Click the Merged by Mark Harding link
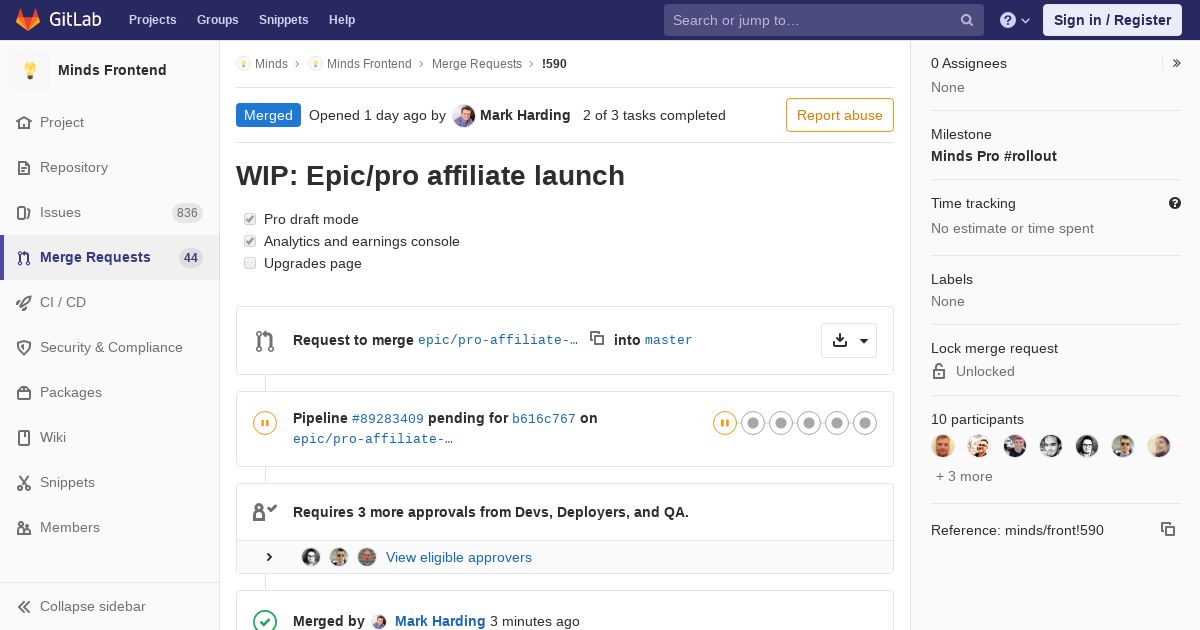 tap(440, 621)
